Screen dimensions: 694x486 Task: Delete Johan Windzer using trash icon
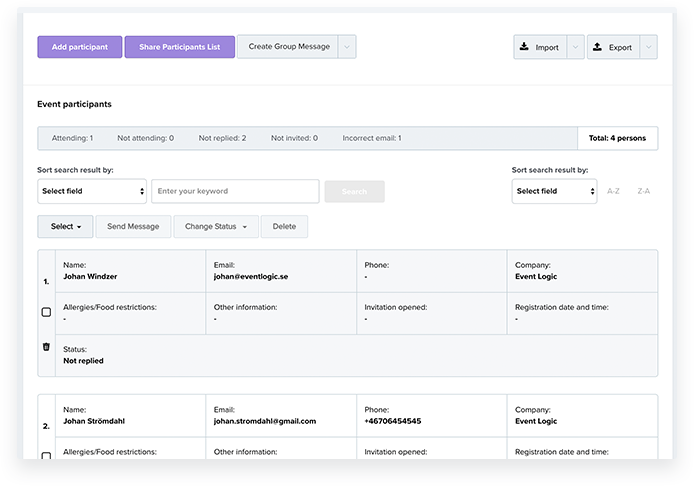[x=46, y=347]
